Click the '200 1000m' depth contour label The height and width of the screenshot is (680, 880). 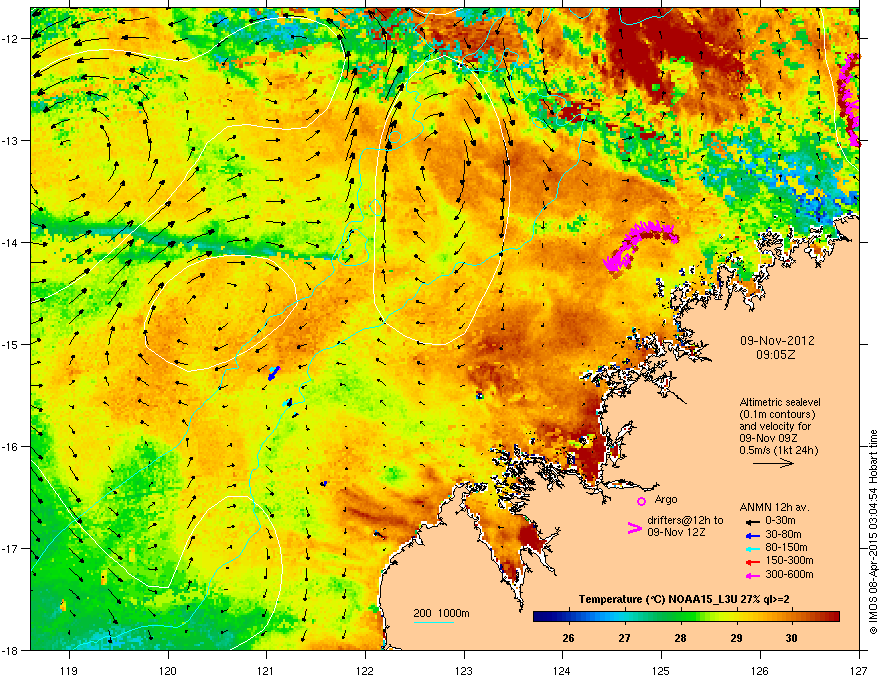441,613
